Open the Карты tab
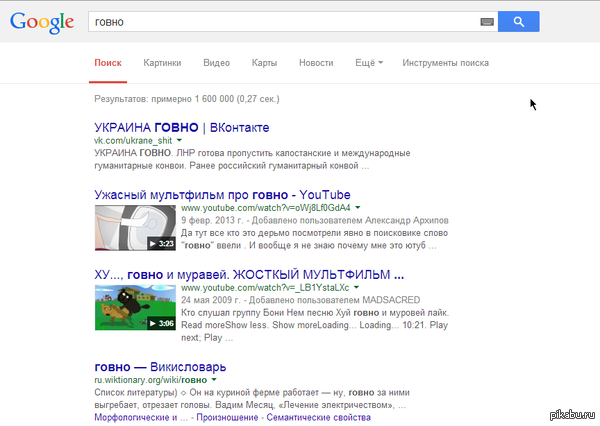 264,63
